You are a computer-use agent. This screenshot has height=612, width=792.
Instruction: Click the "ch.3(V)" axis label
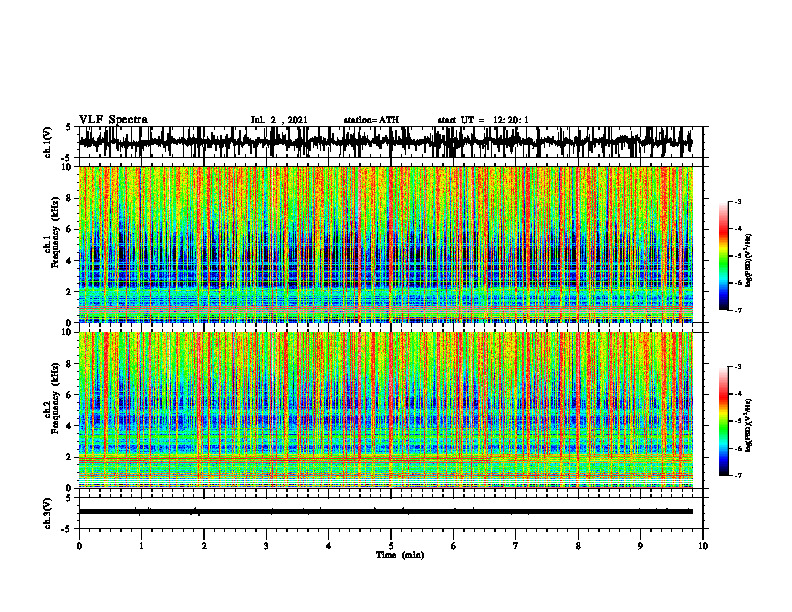point(48,513)
